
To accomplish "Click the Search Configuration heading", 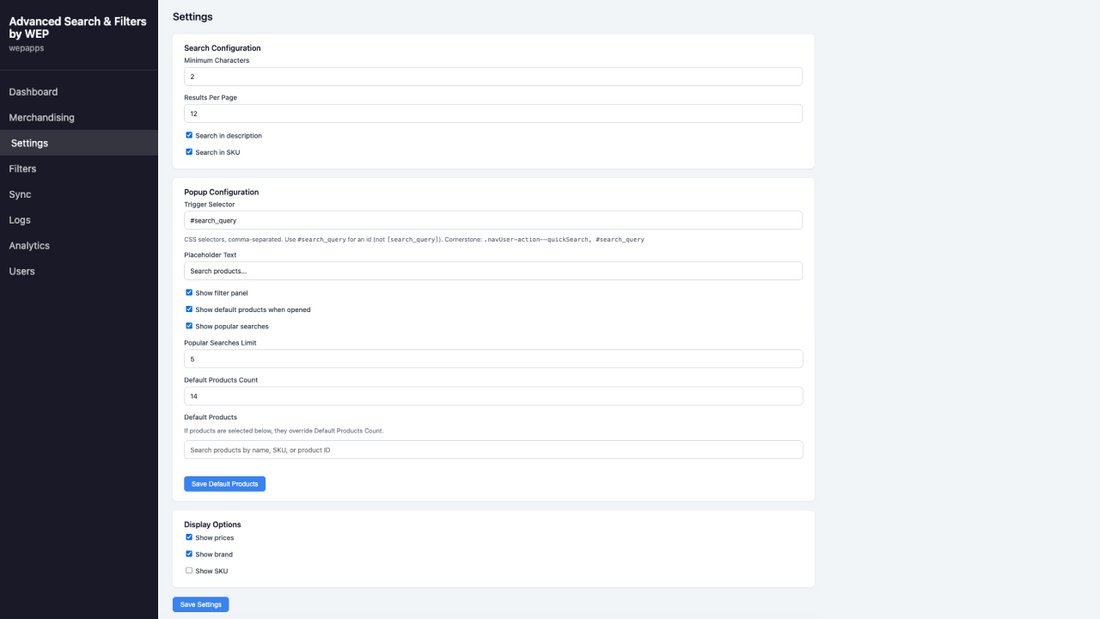I will pyautogui.click(x=222, y=48).
